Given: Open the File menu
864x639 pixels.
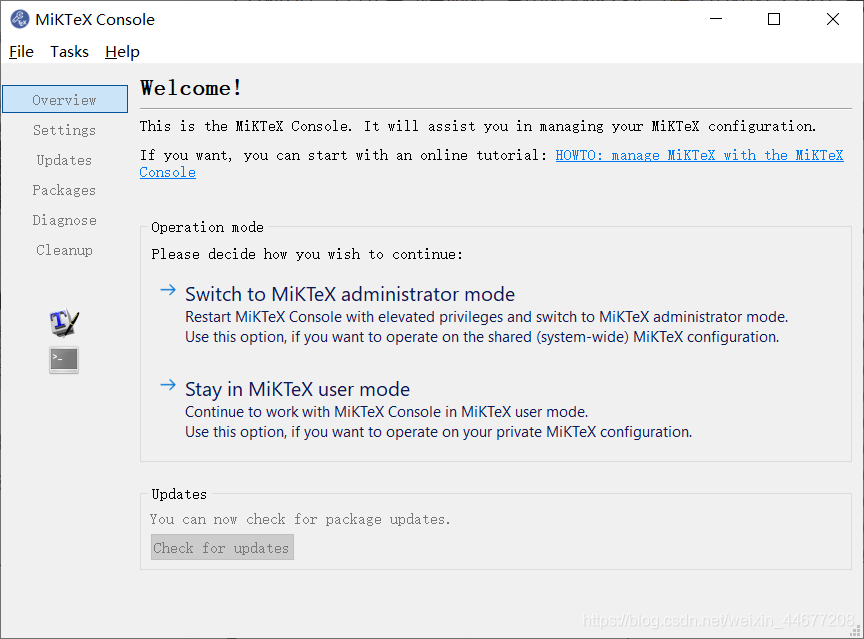Looking at the screenshot, I should (21, 52).
